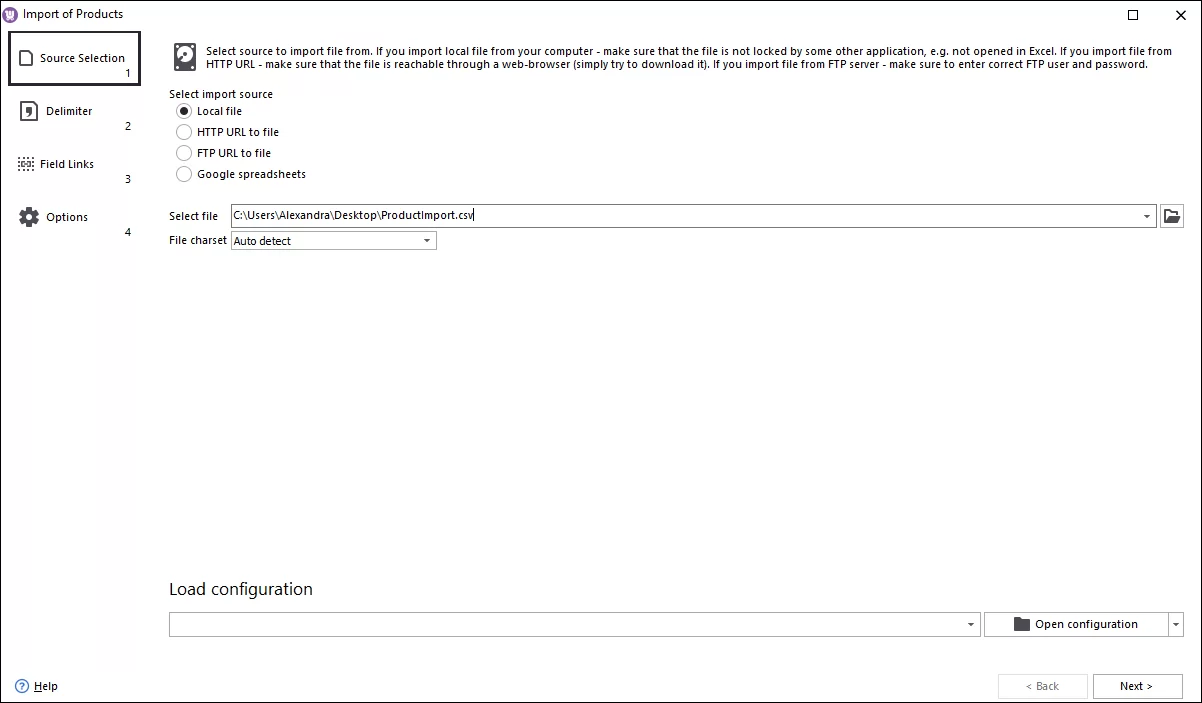Screen dimensions: 1202x703
Task: Click the Open configuration folder icon
Action: [x=1020, y=624]
